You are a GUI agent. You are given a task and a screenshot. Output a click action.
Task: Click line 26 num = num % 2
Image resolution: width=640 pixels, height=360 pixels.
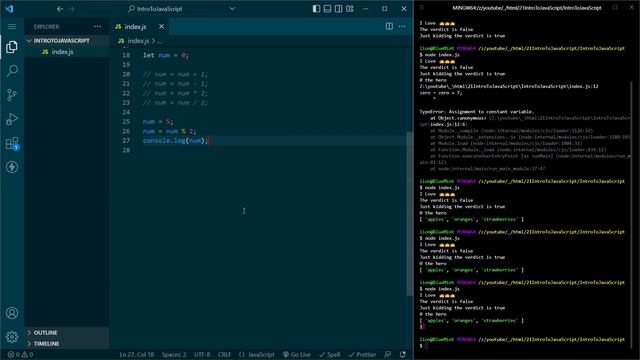pos(169,131)
